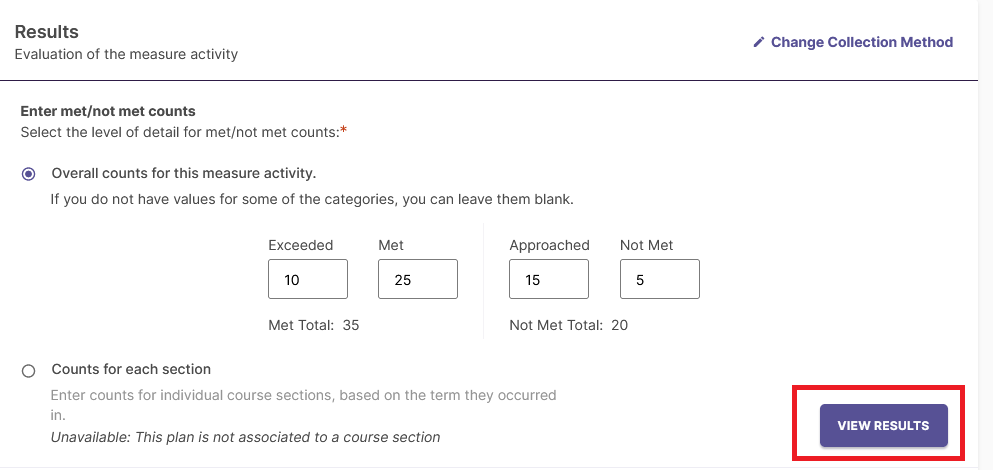Screen dimensions: 993x470
Task: Click the View Results button
Action: coord(883,426)
